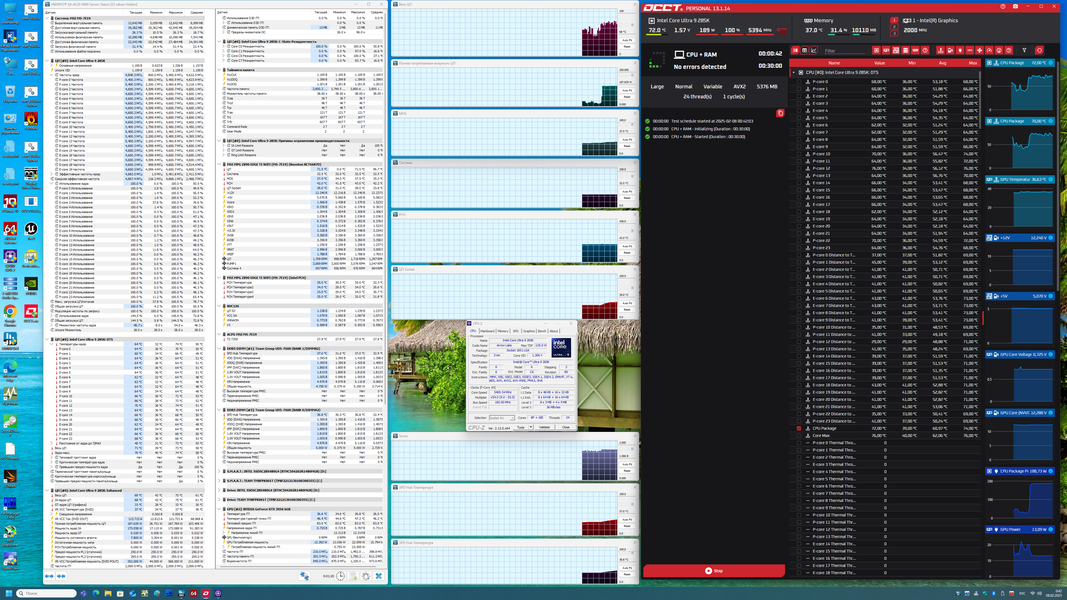Check the P-core 0 sensor checkbox
This screenshot has width=1067, height=600.
[x=799, y=82]
